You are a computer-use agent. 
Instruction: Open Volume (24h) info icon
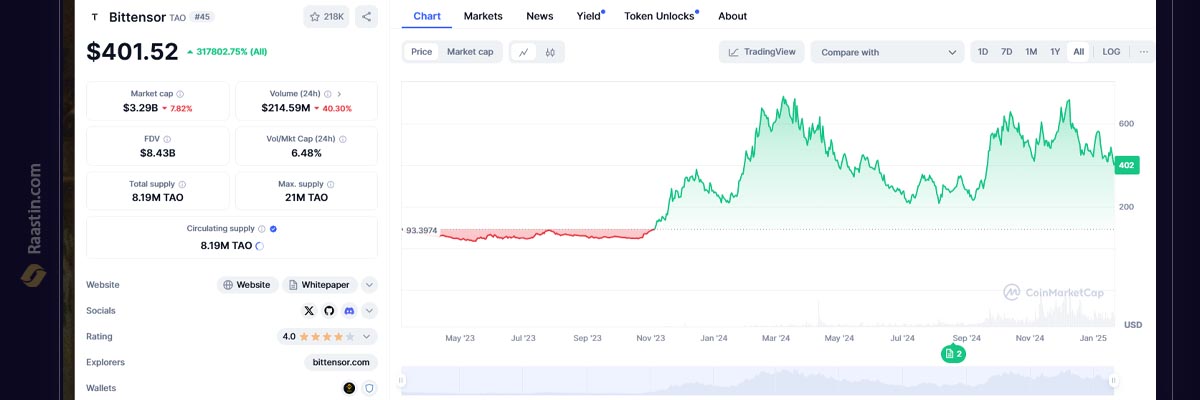328,94
